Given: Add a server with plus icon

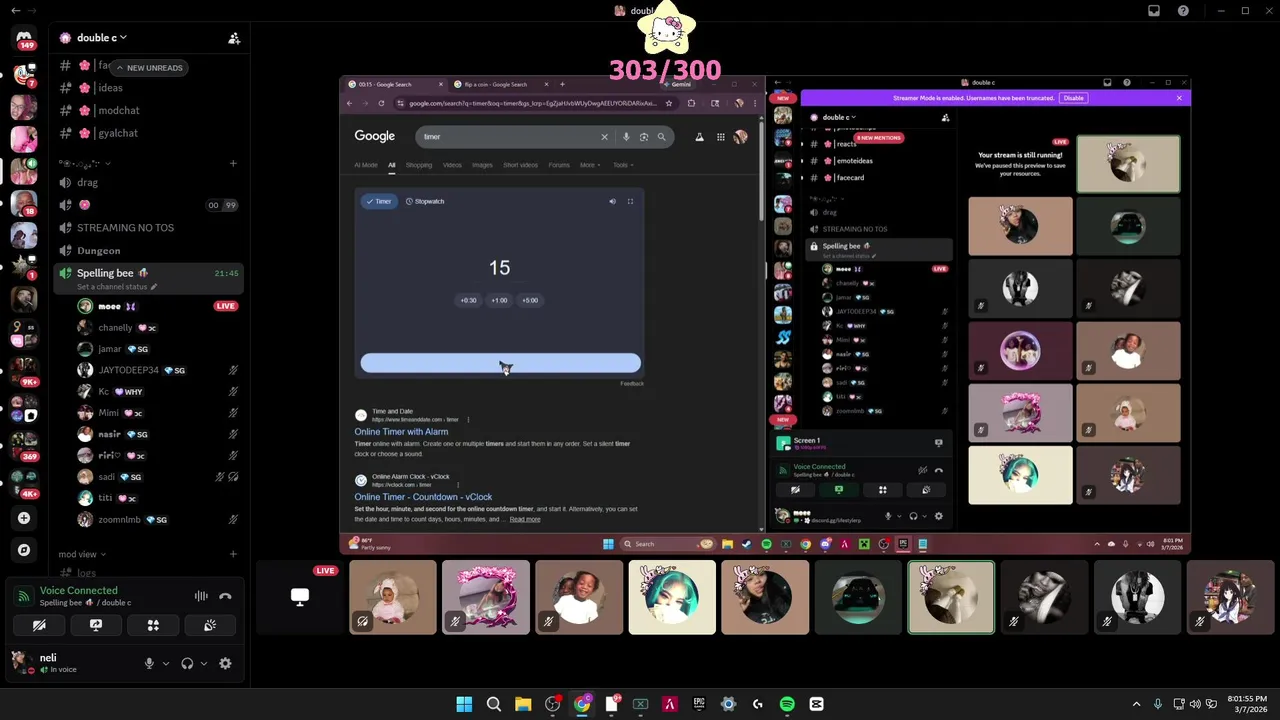Looking at the screenshot, I should (24, 518).
